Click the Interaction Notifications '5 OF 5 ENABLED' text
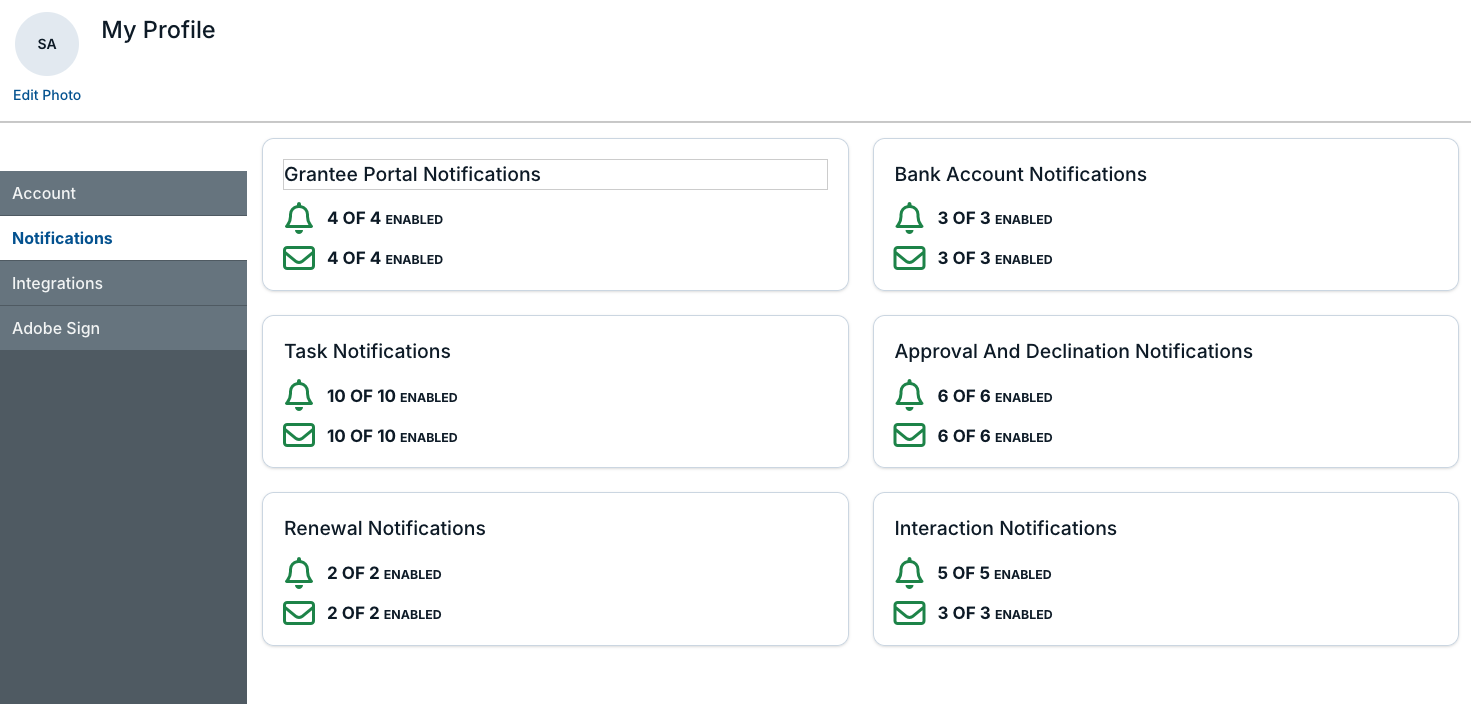 click(995, 574)
